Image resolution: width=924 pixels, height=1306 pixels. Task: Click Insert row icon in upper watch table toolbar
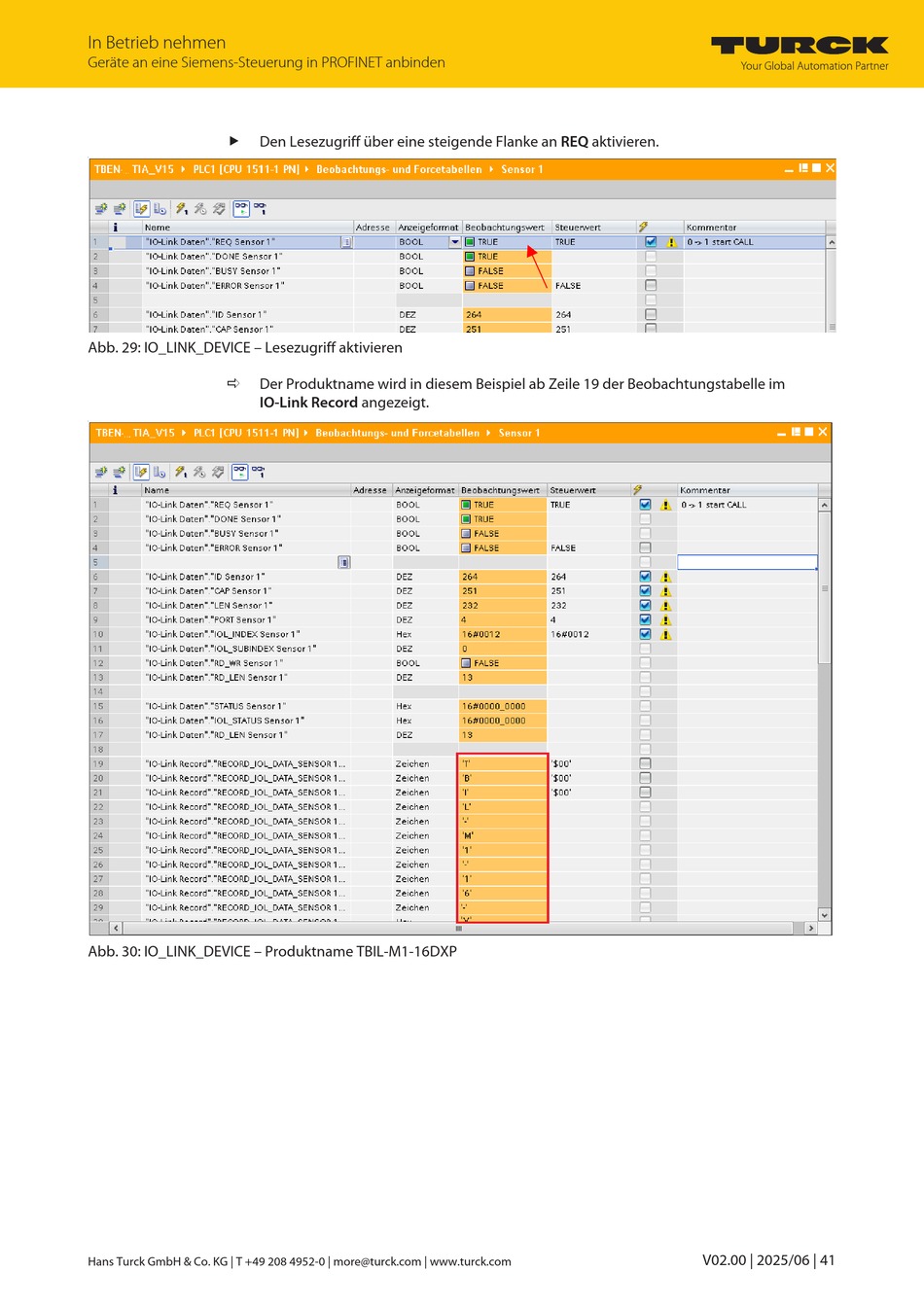tap(101, 209)
